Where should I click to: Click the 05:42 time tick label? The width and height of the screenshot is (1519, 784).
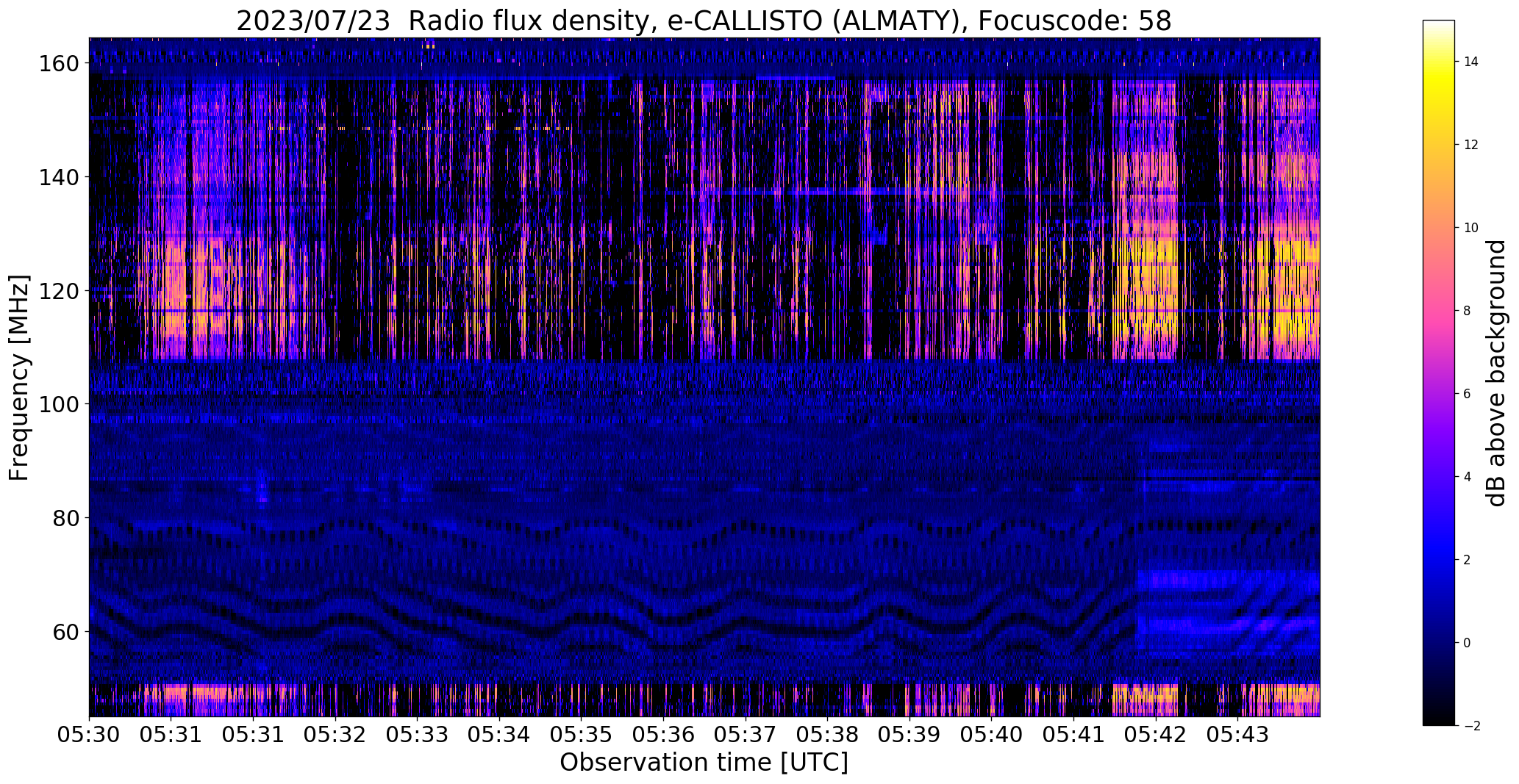click(1156, 735)
